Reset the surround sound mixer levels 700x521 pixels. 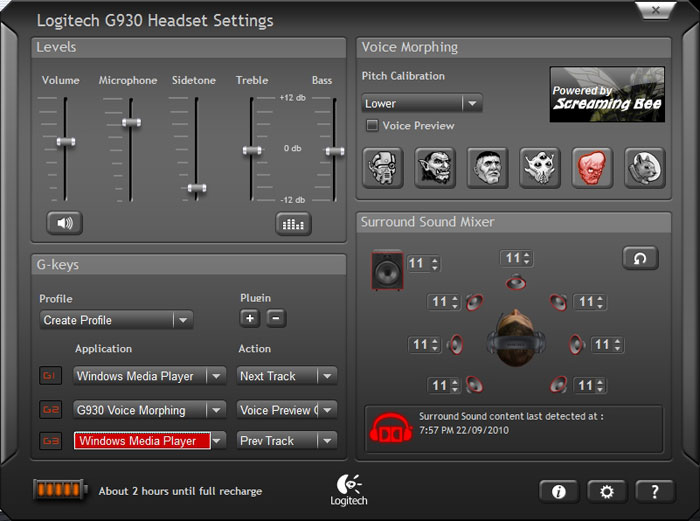640,258
